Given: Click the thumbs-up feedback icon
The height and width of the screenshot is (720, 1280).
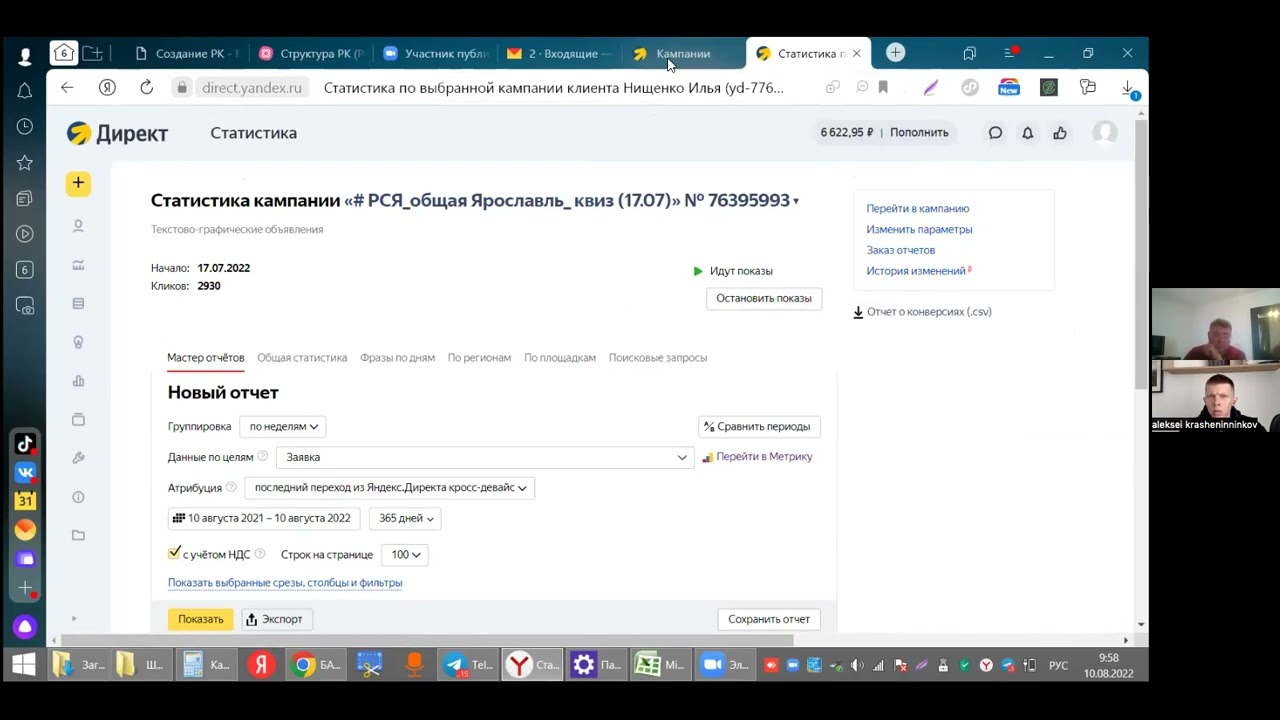Looking at the screenshot, I should pyautogui.click(x=1059, y=132).
